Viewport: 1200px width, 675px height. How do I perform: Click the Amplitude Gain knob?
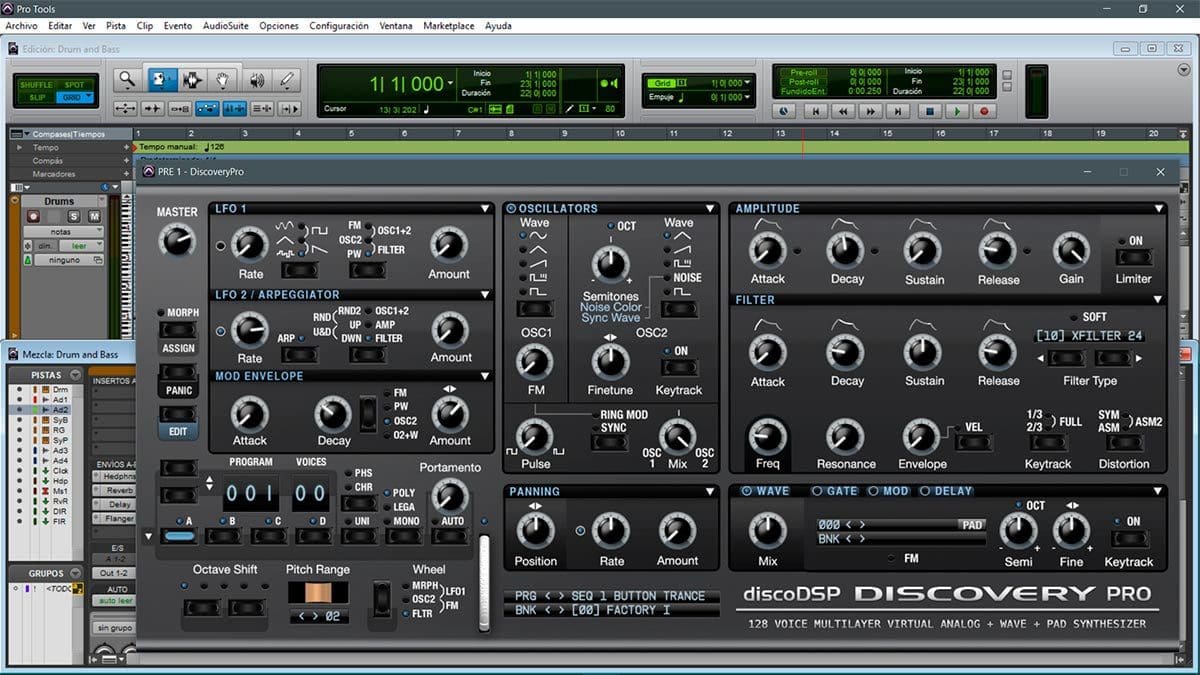pyautogui.click(x=1071, y=251)
